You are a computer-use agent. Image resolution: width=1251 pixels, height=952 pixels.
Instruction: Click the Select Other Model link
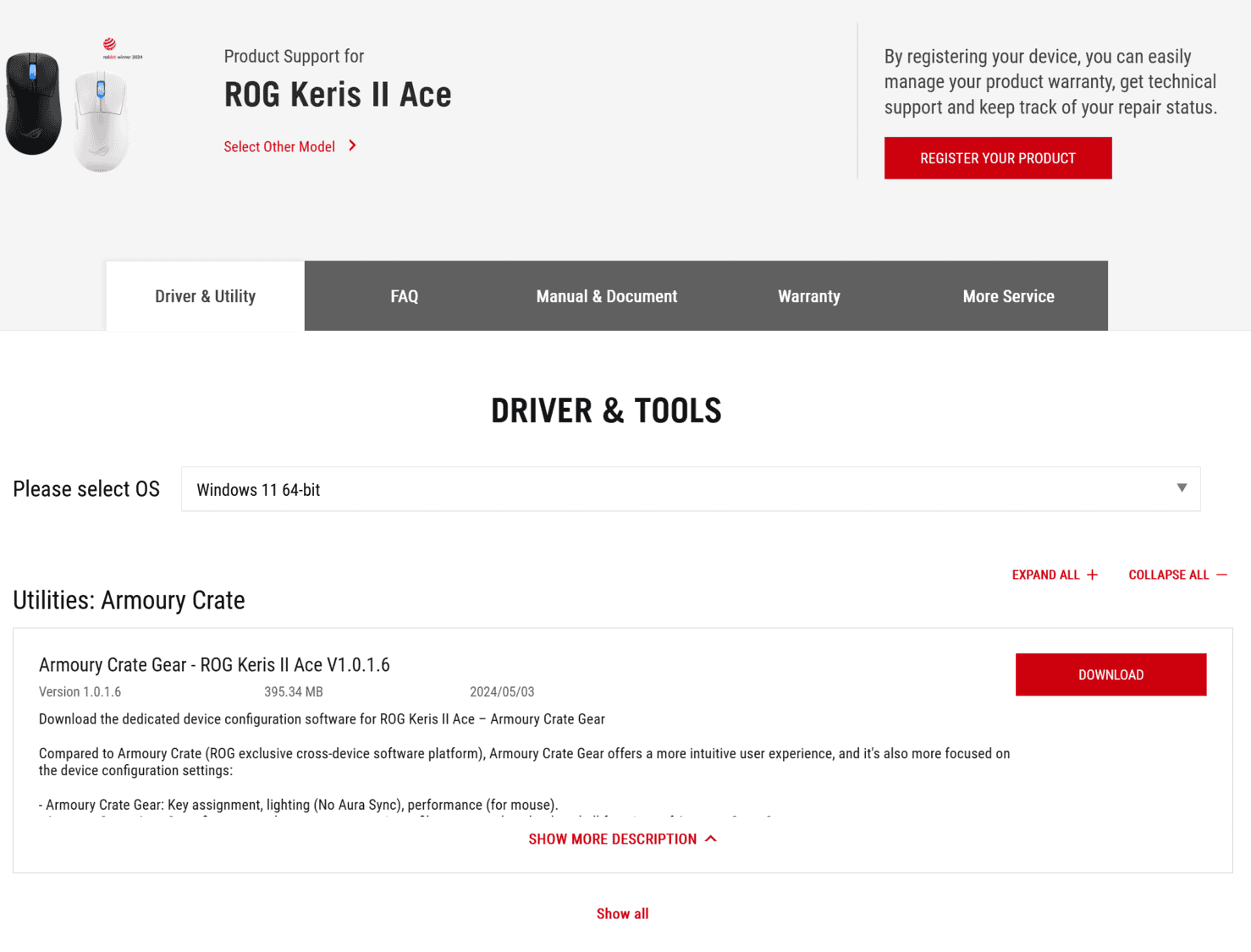coord(279,146)
